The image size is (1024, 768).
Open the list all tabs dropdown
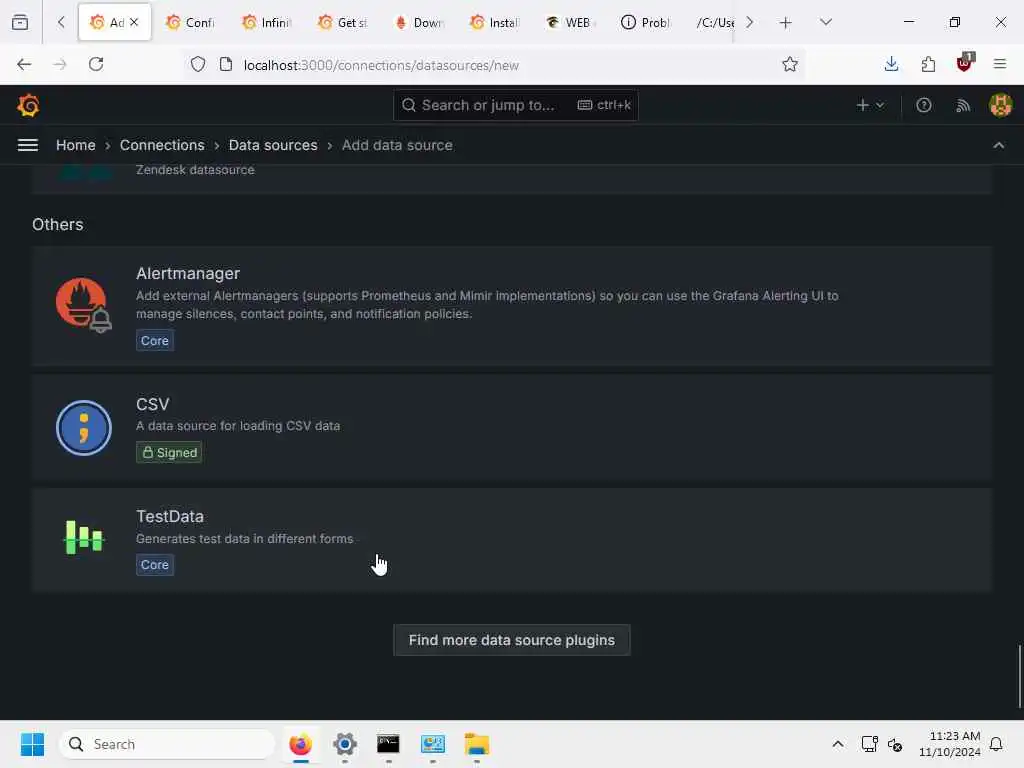[x=825, y=22]
